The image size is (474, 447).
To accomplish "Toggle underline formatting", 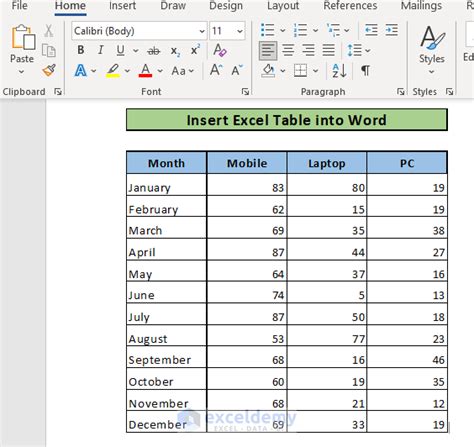I will [121, 51].
